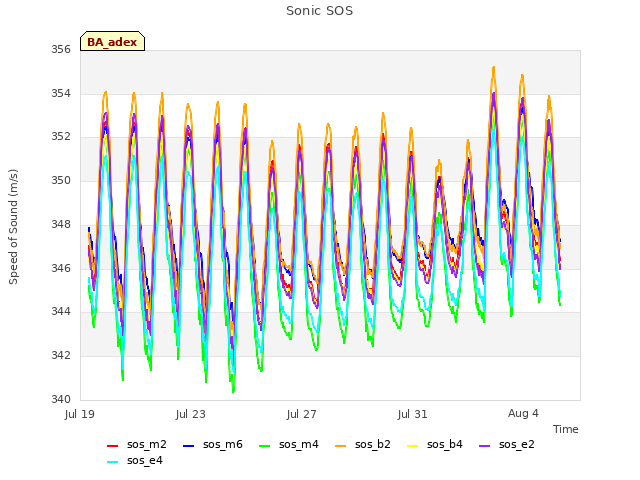Image resolution: width=640 pixels, height=480 pixels.
Task: Click the Sonic SOS chart title
Action: (x=319, y=11)
